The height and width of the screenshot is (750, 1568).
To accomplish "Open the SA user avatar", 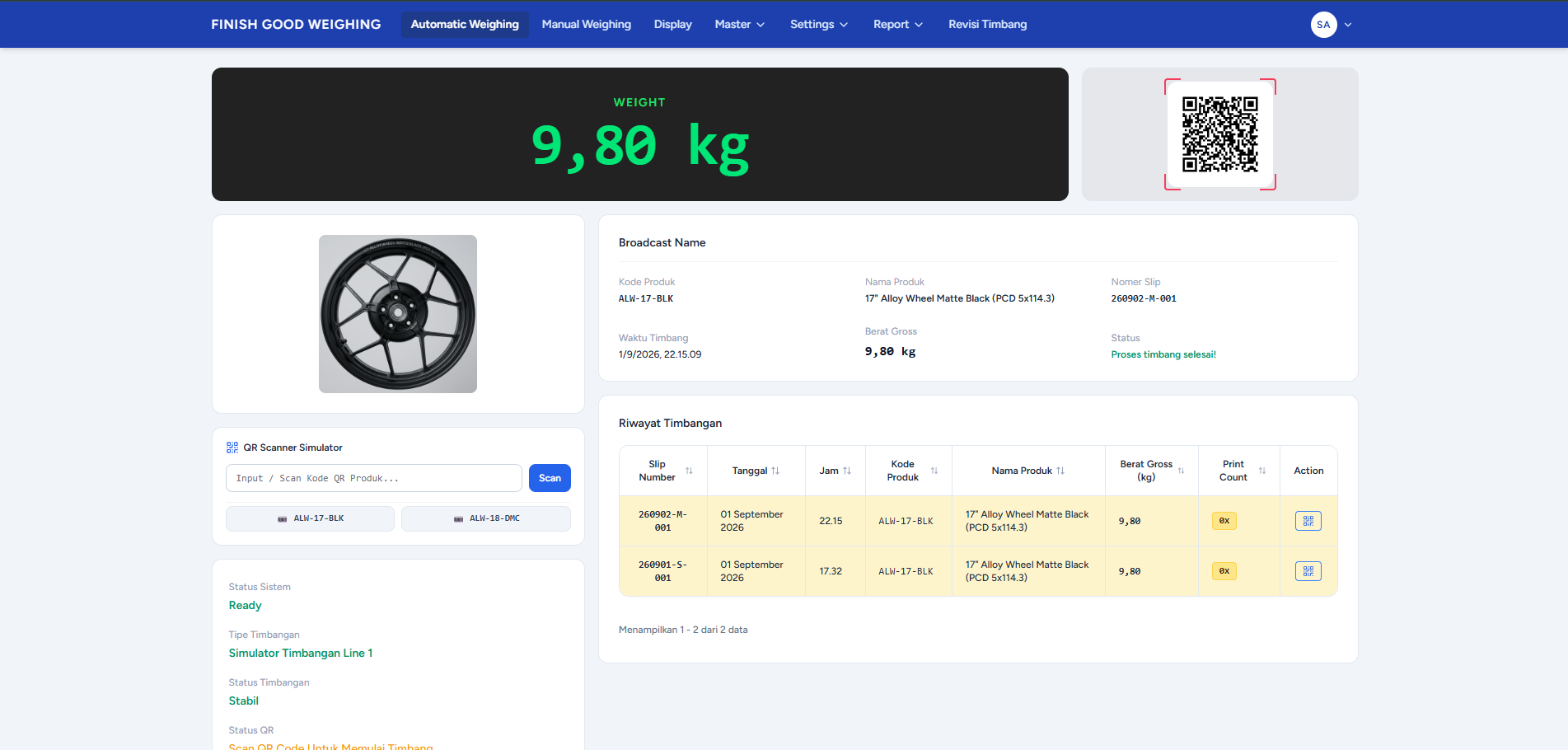I will [1323, 24].
